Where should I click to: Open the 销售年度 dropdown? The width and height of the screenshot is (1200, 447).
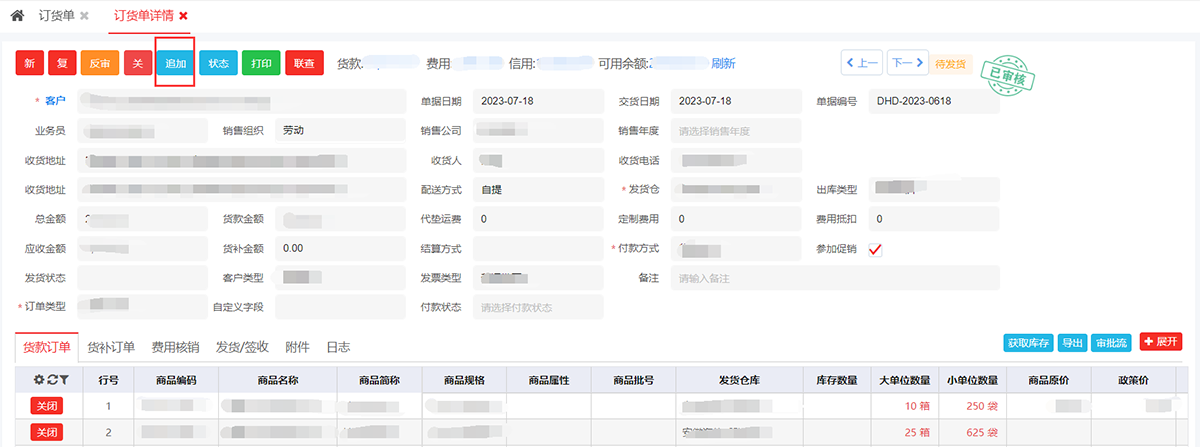point(736,131)
